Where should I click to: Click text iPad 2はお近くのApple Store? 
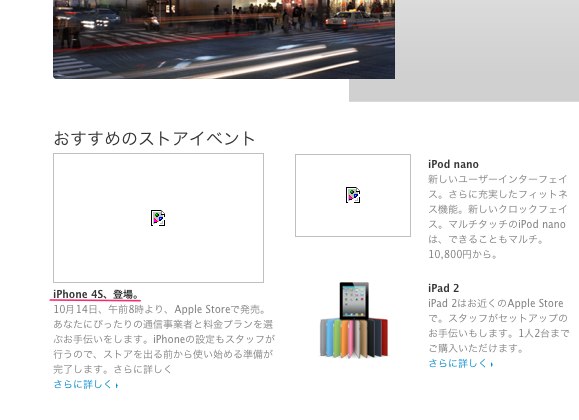click(496, 303)
